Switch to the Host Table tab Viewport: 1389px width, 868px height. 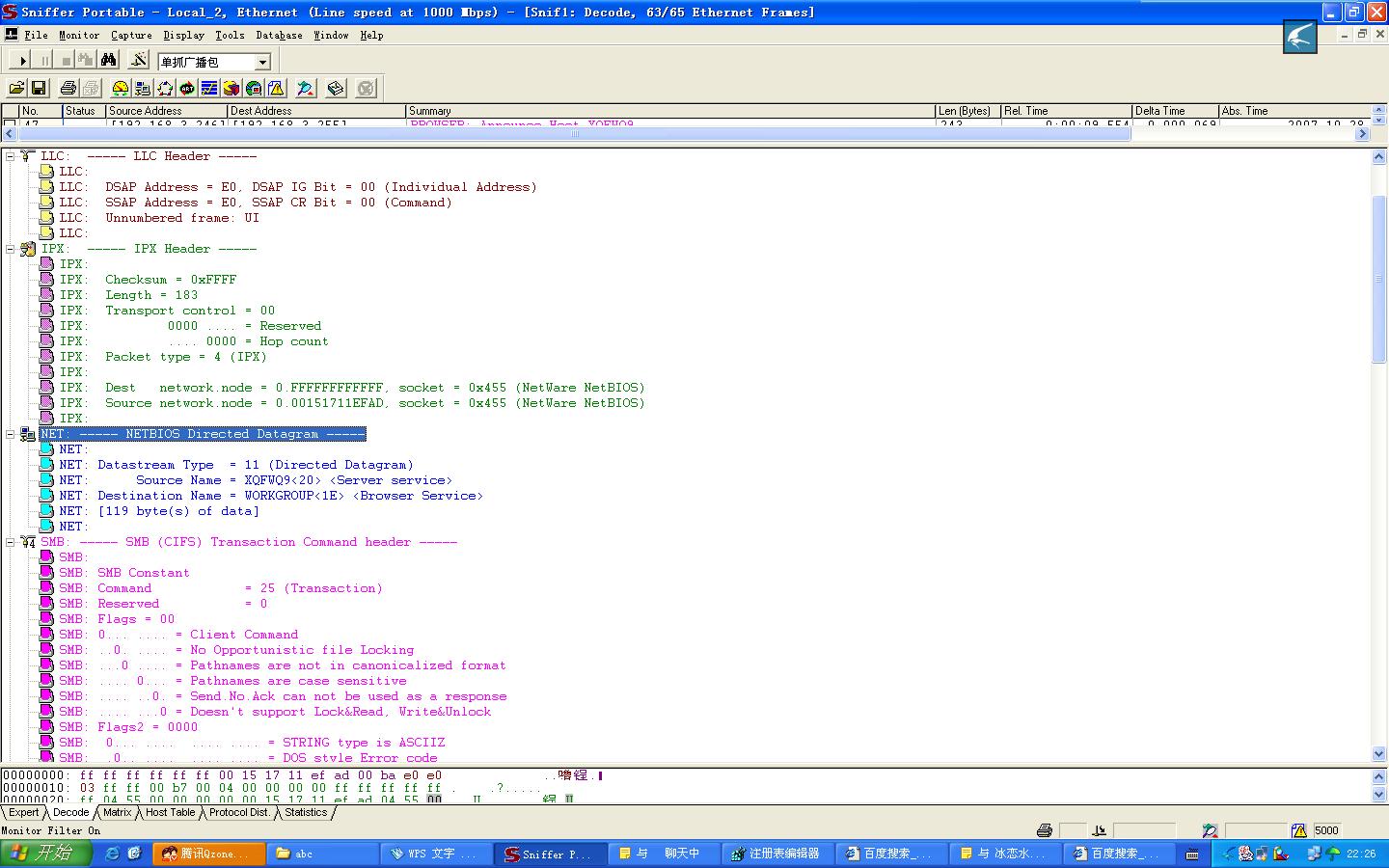click(170, 813)
